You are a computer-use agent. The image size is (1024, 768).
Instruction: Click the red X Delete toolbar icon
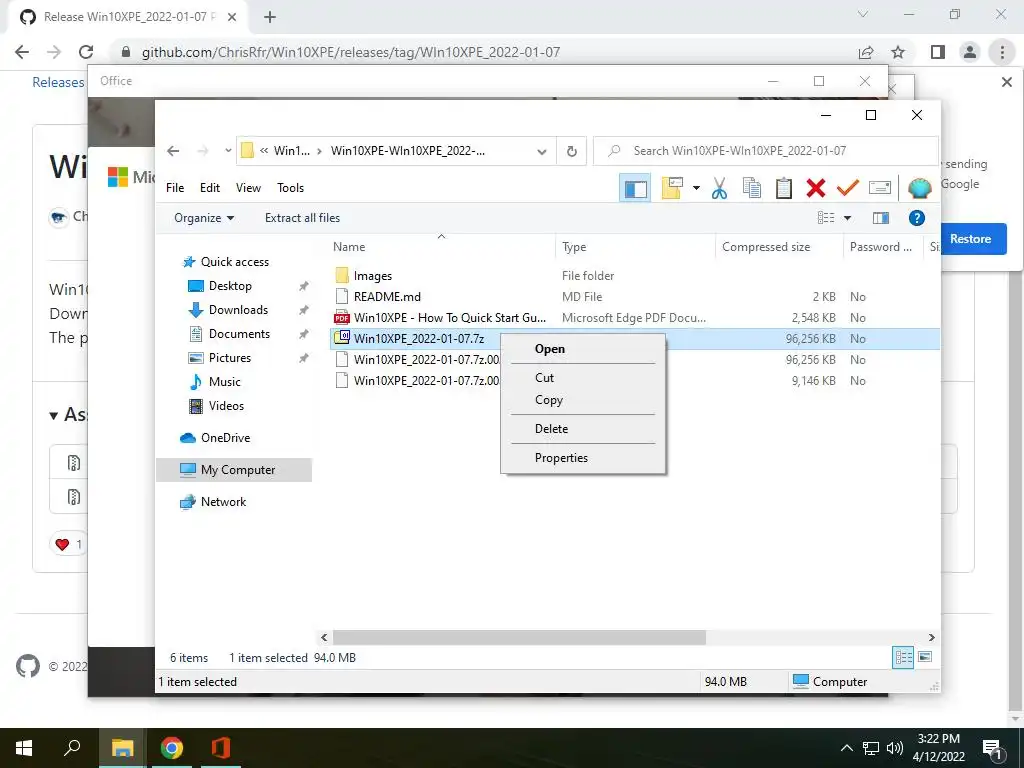[x=816, y=188]
